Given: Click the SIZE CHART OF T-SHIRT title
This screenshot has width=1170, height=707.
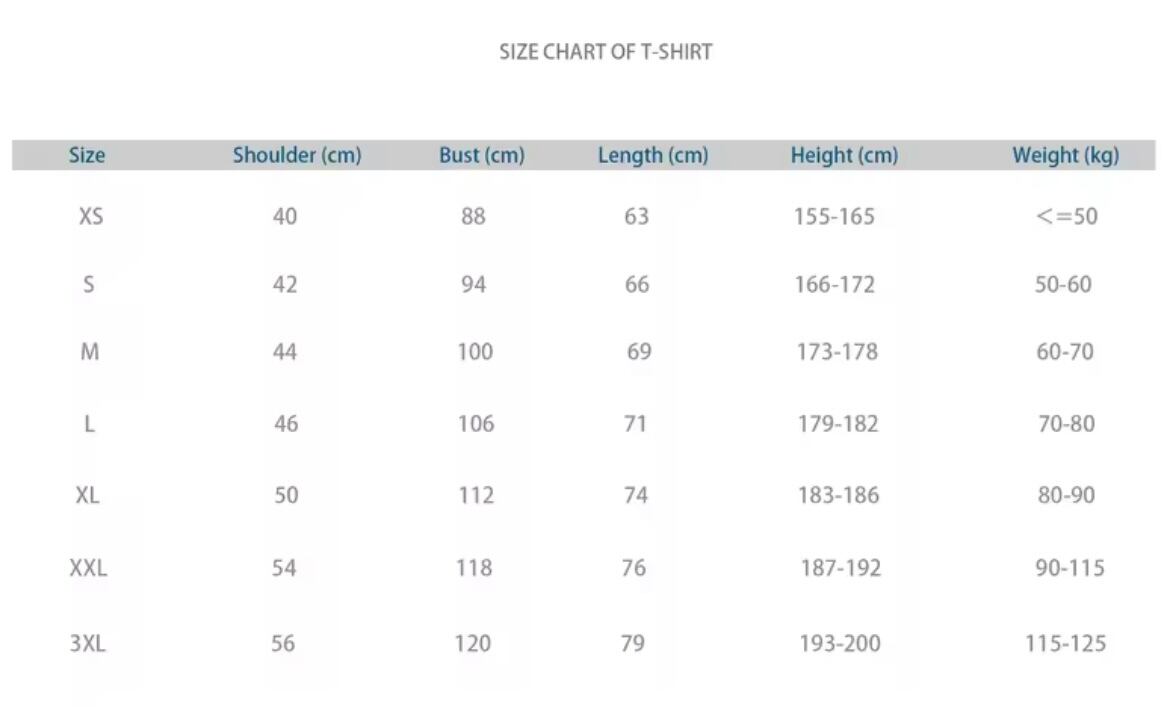Looking at the screenshot, I should pyautogui.click(x=605, y=52).
